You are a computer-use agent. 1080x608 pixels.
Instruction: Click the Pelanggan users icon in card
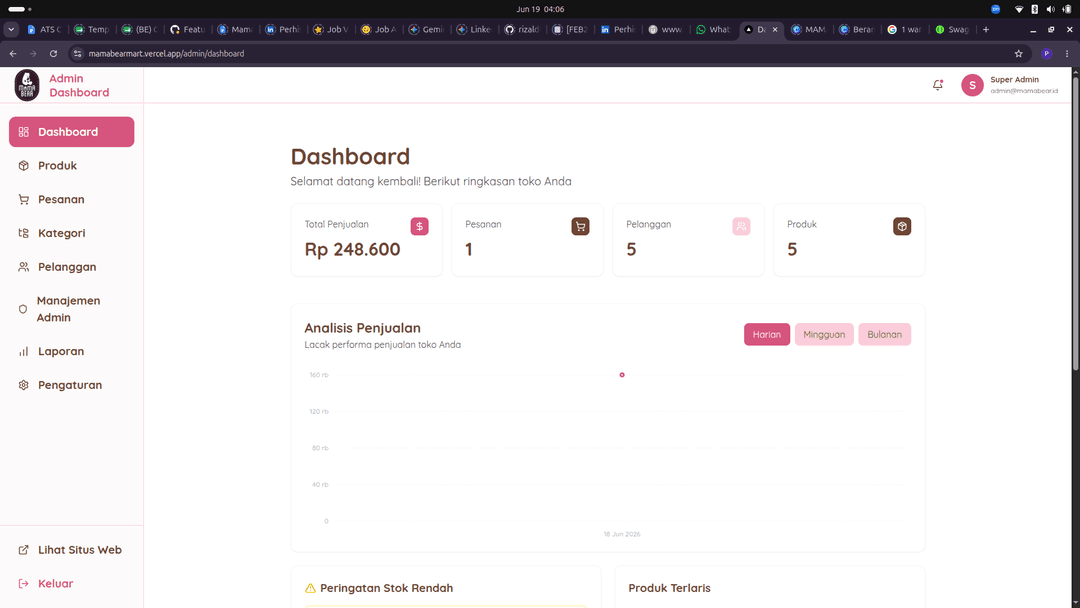(x=741, y=227)
